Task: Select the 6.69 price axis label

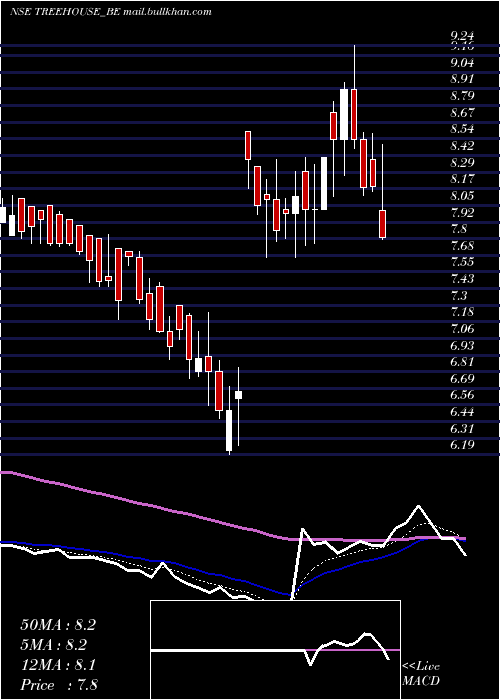Action: 462,379
